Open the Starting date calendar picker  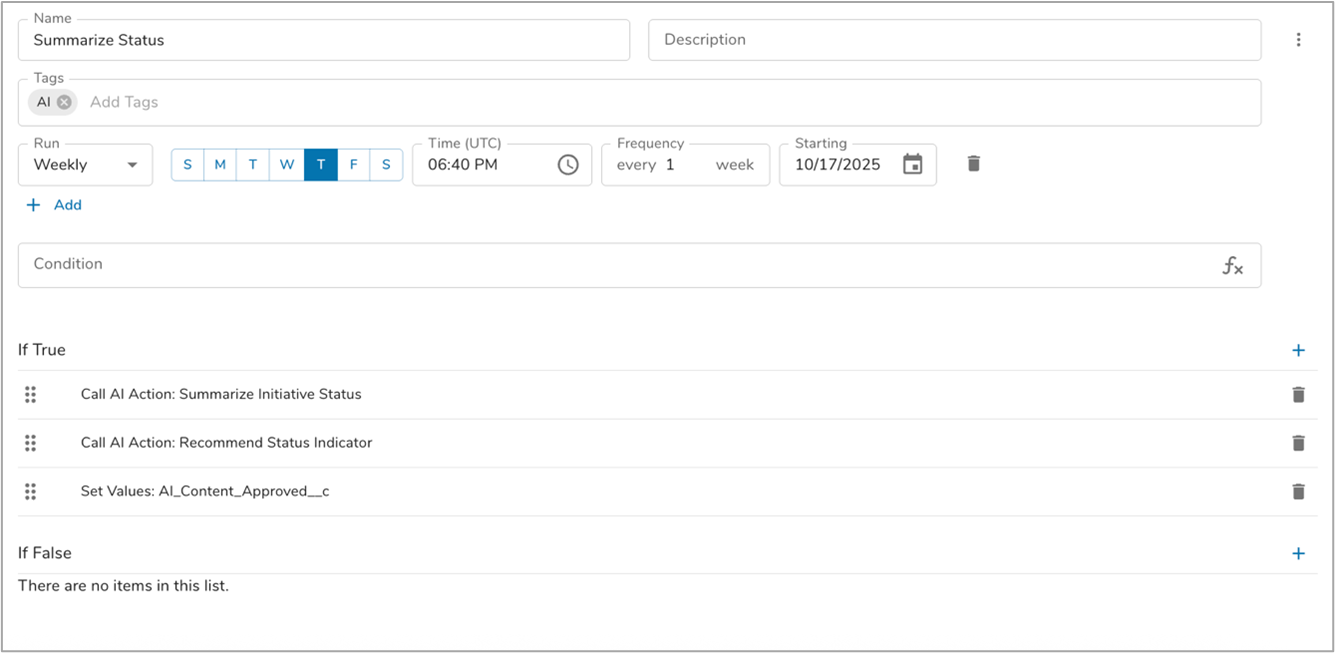click(x=912, y=165)
